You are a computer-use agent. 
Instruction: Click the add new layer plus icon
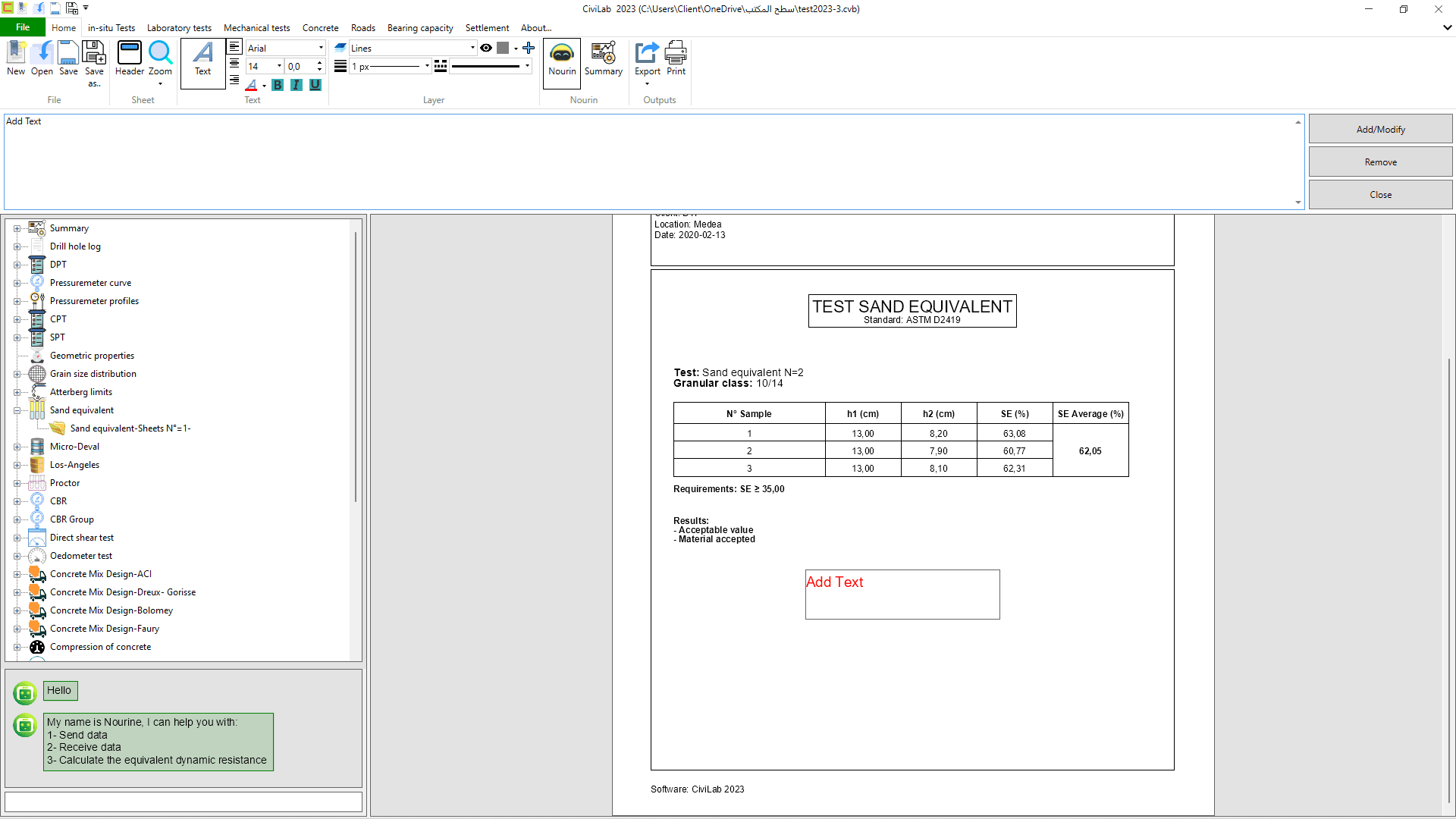[x=529, y=48]
